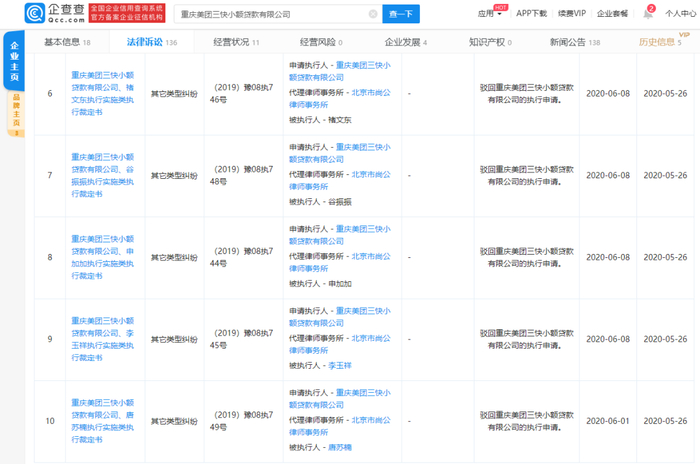The width and height of the screenshot is (700, 464).
Task: Click APP下载 link
Action: pos(531,13)
